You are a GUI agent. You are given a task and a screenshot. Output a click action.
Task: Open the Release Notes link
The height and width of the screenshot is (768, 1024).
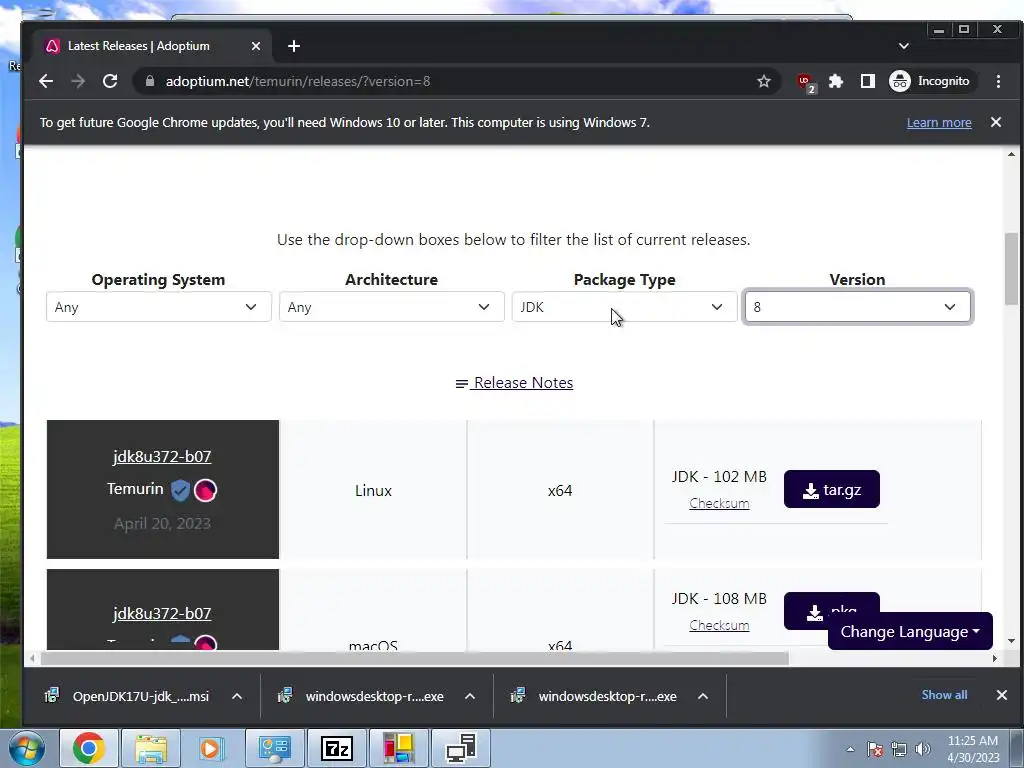pos(515,383)
